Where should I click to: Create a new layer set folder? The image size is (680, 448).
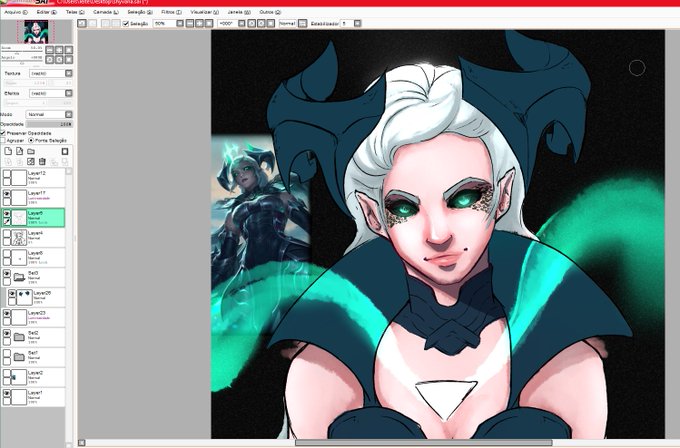tap(31, 151)
